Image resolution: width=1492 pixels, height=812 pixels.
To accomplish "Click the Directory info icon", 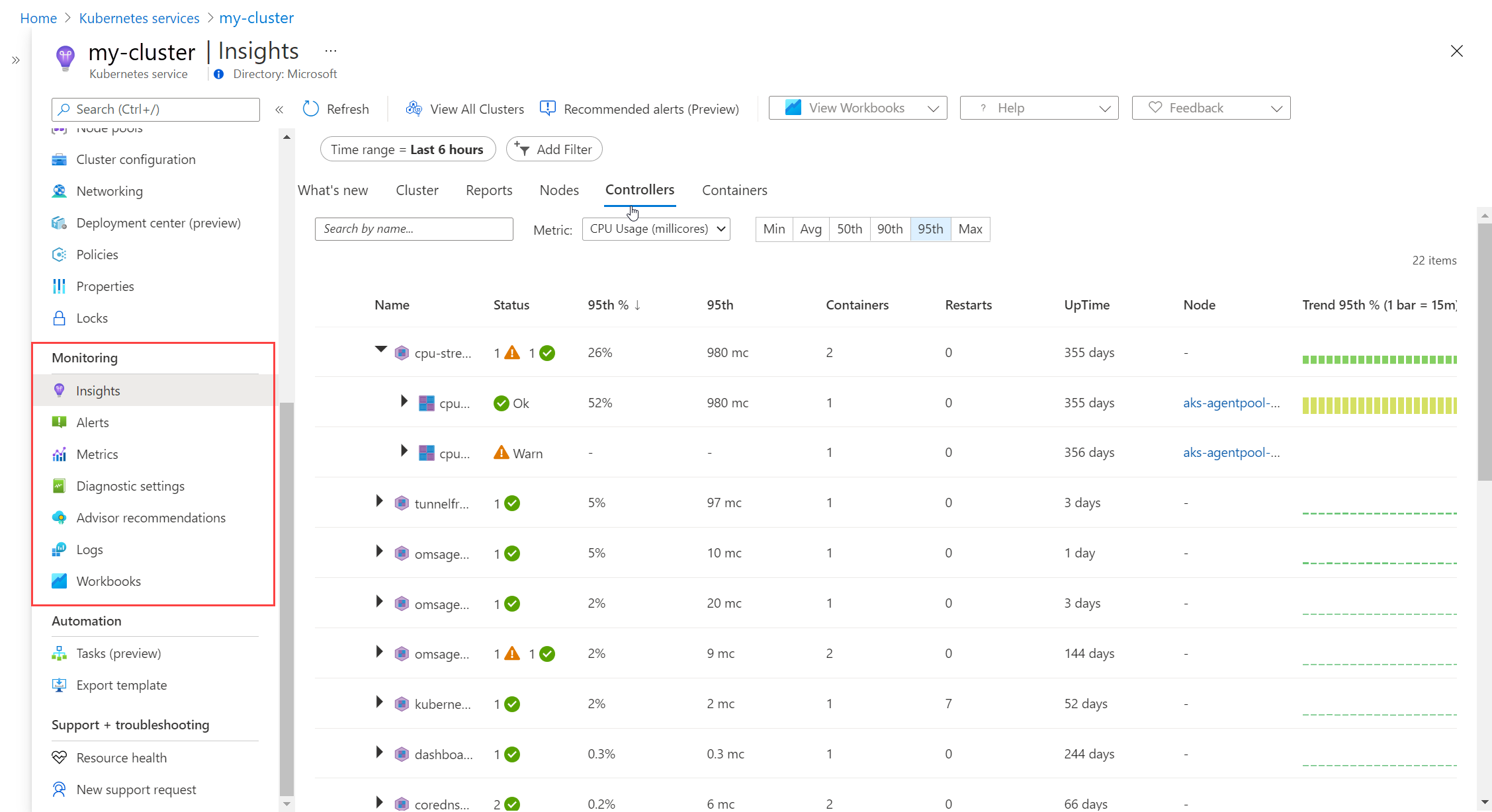I will [x=219, y=74].
